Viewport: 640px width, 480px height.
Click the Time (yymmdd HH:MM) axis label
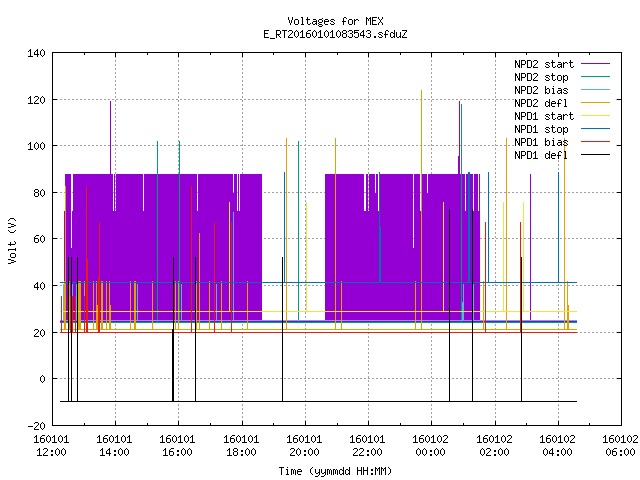point(335,471)
